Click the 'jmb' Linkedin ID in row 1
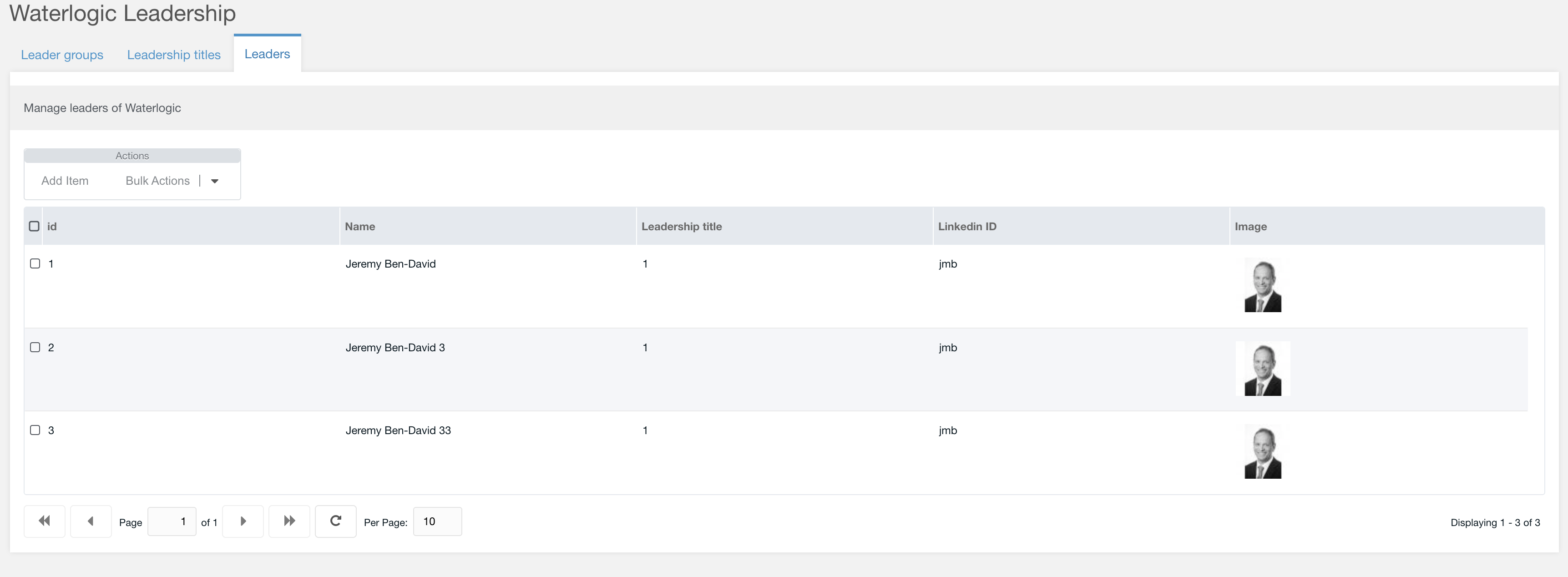The width and height of the screenshot is (1568, 577). tap(948, 264)
